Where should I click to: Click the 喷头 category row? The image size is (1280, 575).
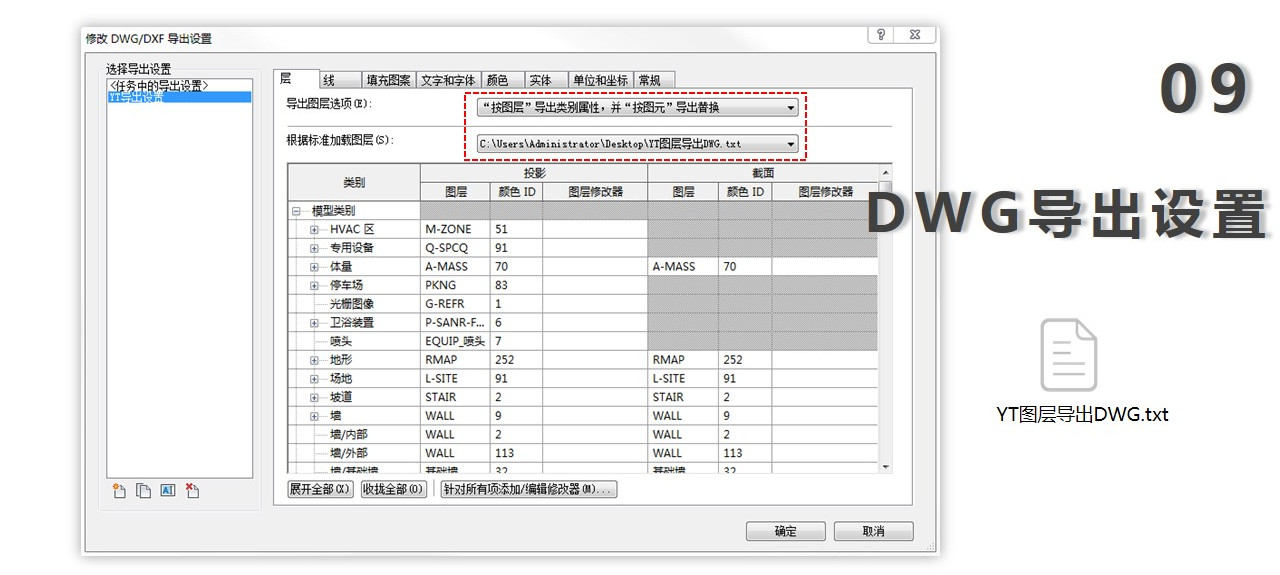(354, 341)
